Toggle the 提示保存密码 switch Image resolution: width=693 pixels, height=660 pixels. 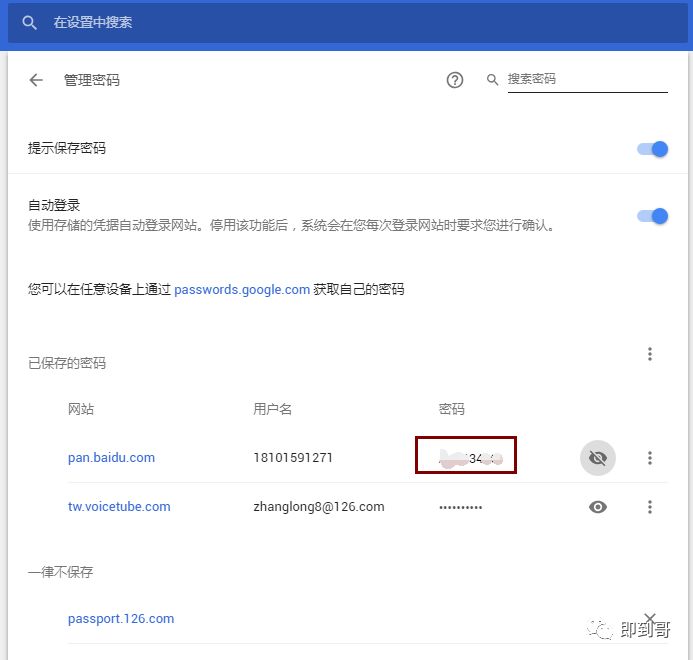[652, 149]
